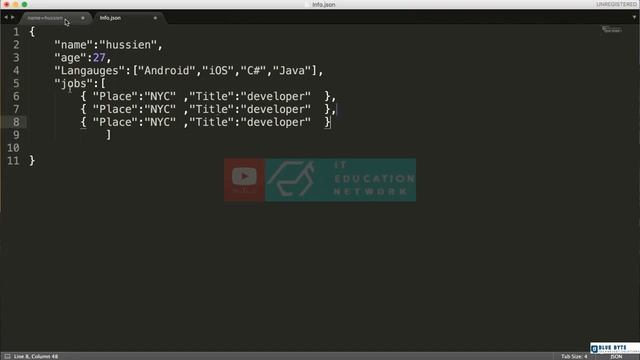
Task: Click the closing bracket on line 9
Action: (109, 135)
